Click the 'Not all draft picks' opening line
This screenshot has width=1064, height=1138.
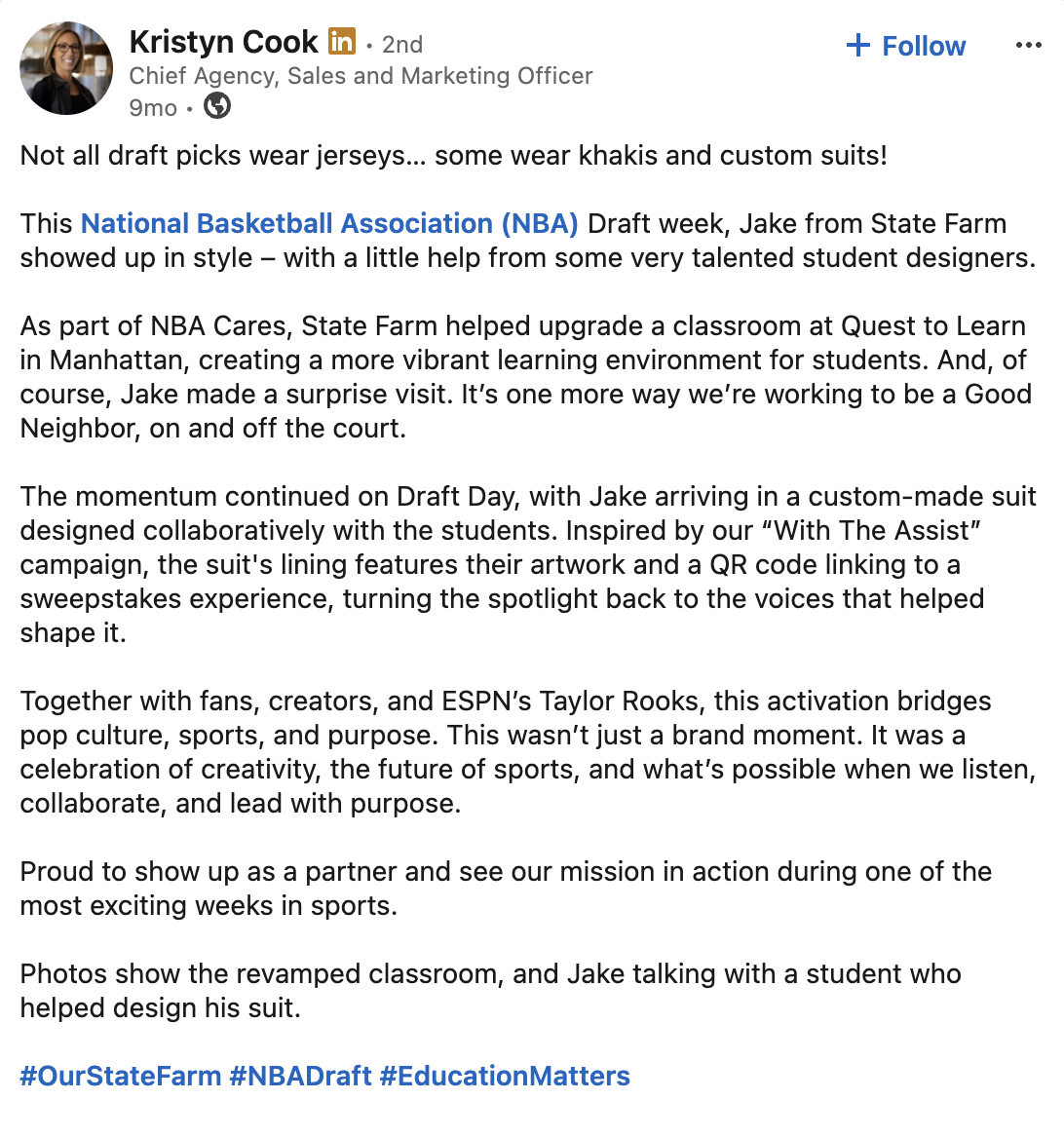point(454,155)
